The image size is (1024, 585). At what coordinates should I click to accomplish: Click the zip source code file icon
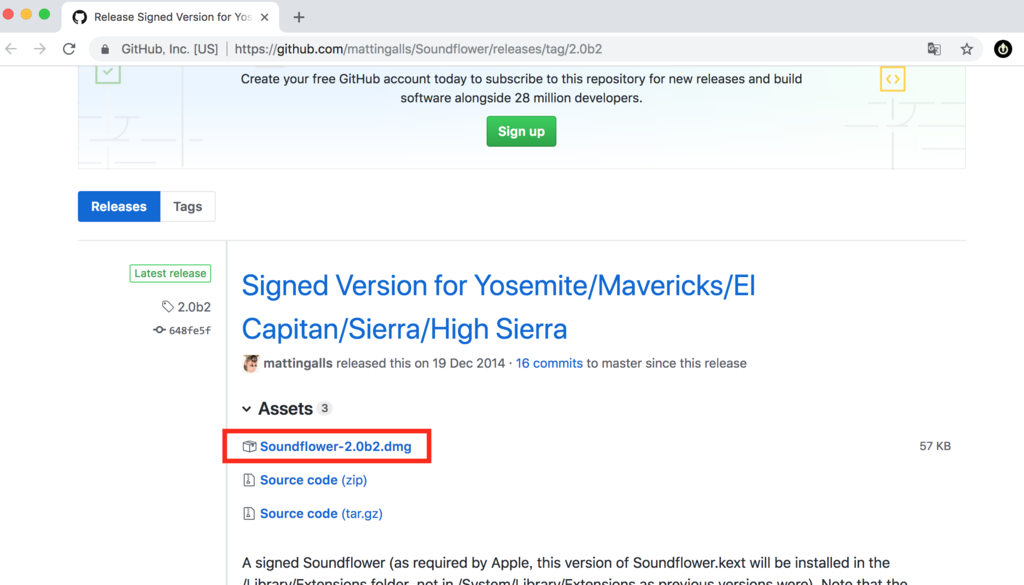click(x=249, y=480)
